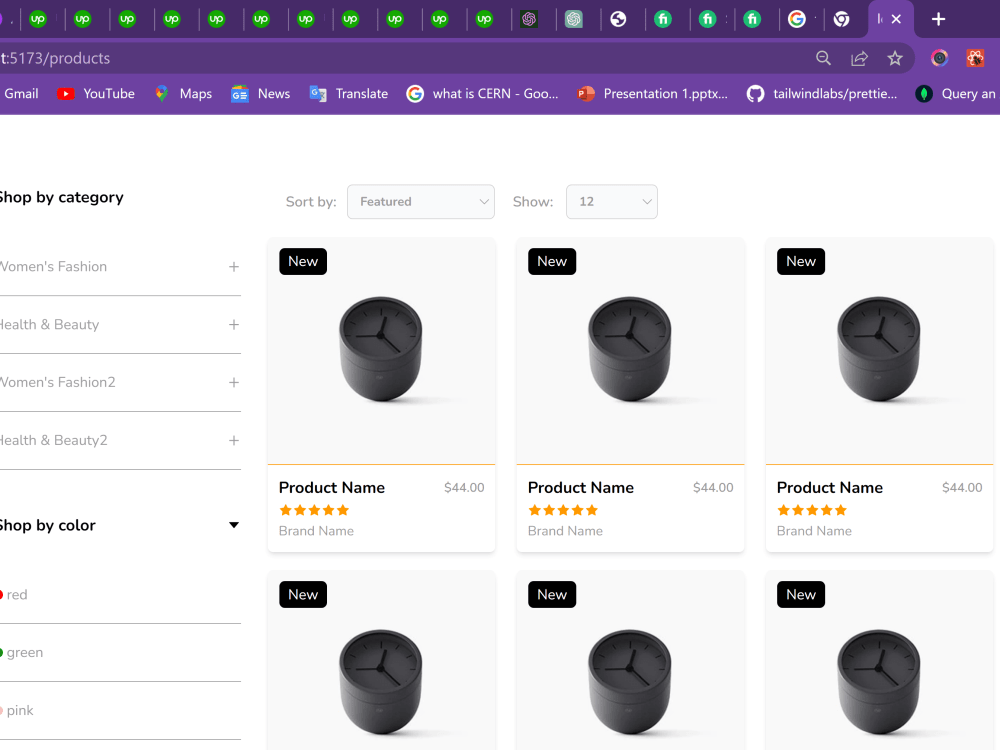
Task: Expand Women's Fashion2 category with plus
Action: click(234, 382)
